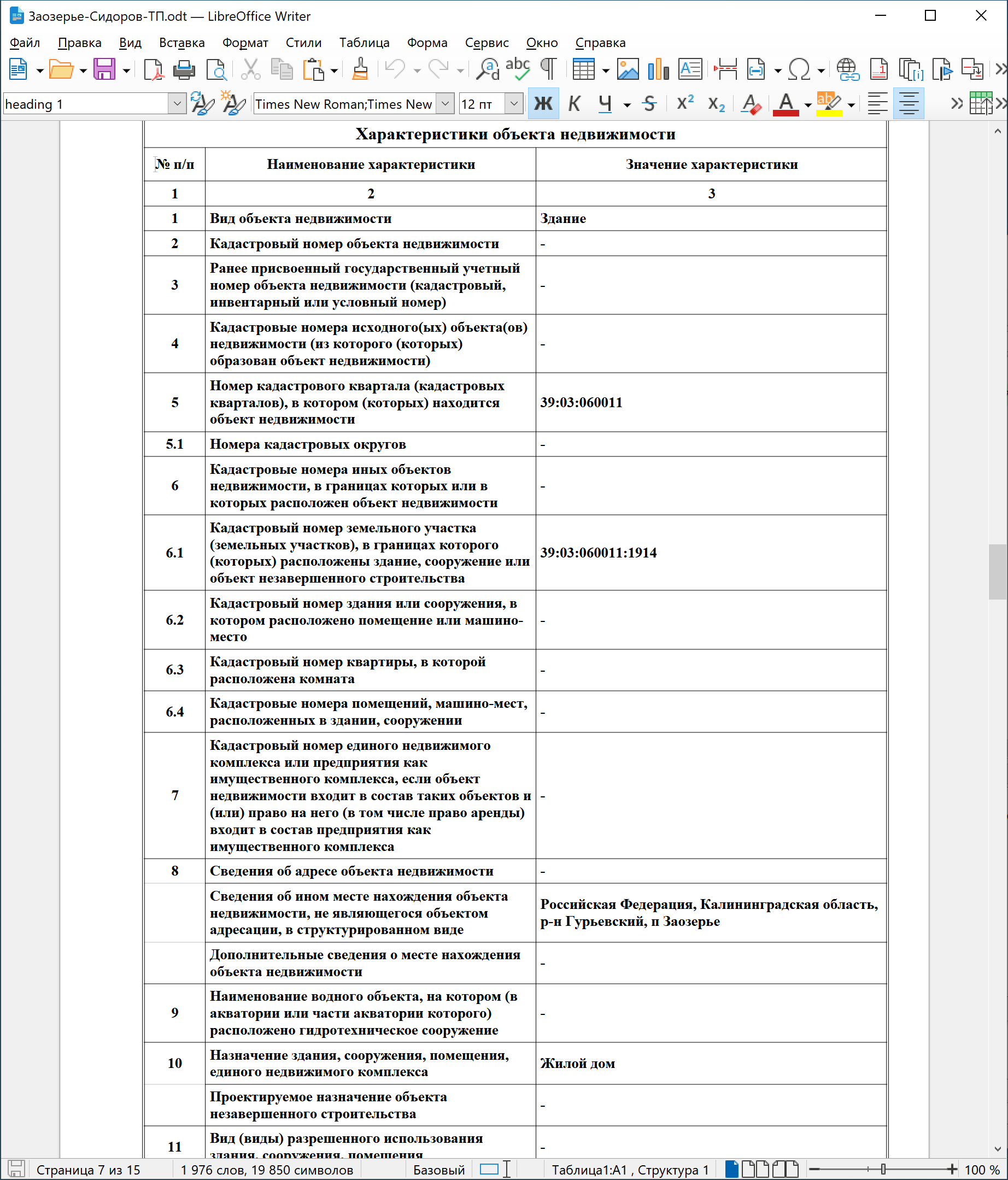Expand underline style dropdown arrow
Screen dimensions: 1008x1180
pos(627,105)
